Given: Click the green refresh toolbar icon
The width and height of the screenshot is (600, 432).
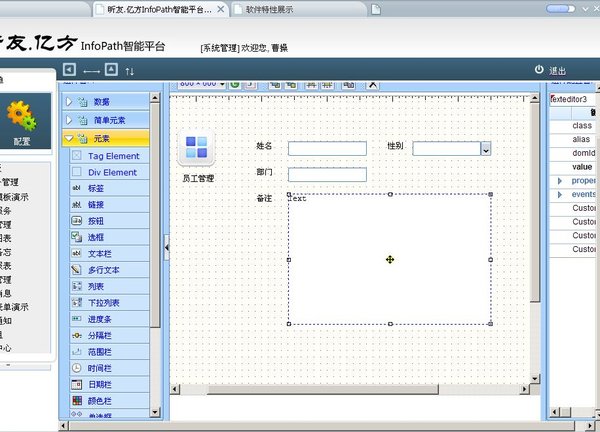Looking at the screenshot, I should pos(235,84).
